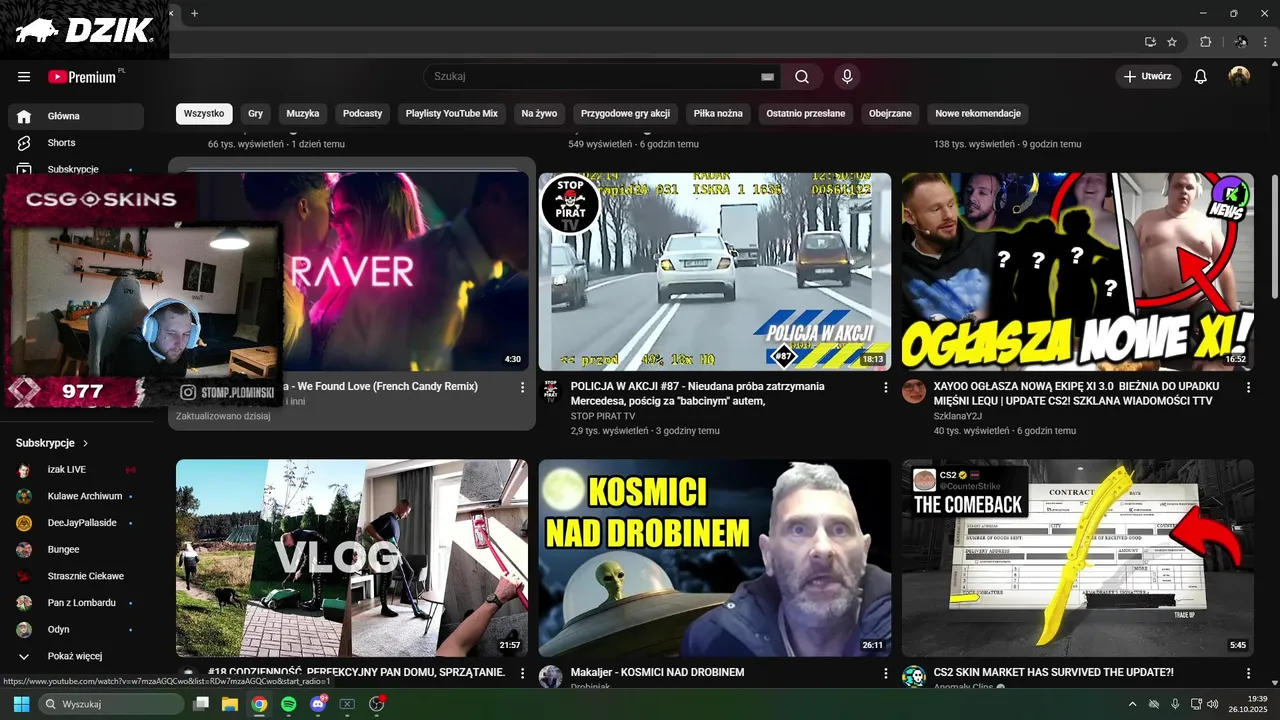
Task: Select the Wszystko filter chip
Action: pyautogui.click(x=204, y=114)
